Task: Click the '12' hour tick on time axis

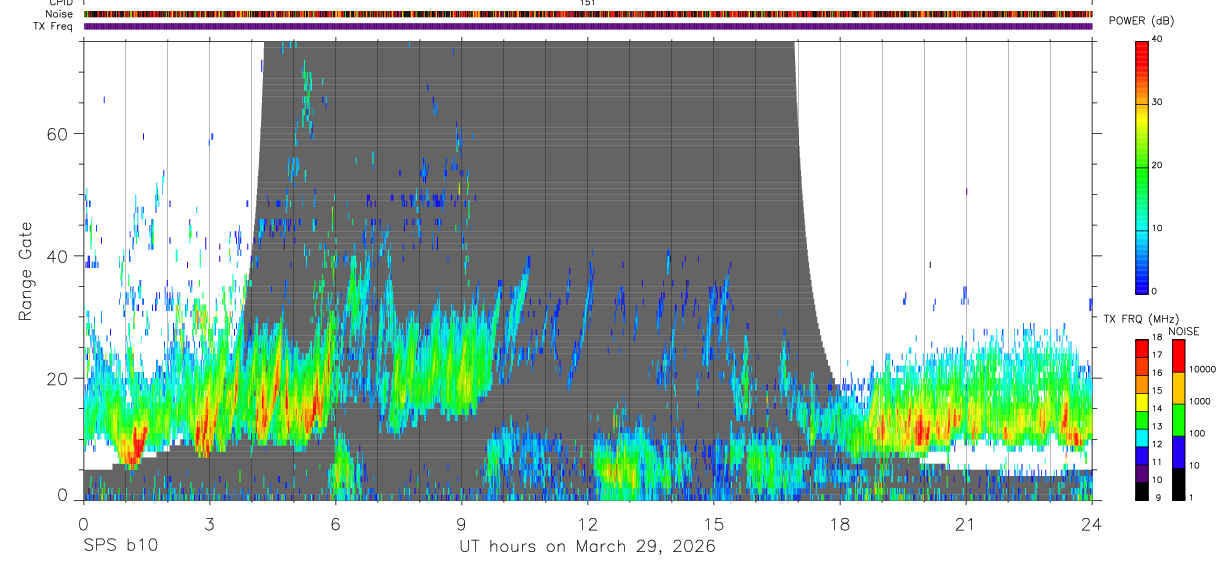Action: coord(588,524)
